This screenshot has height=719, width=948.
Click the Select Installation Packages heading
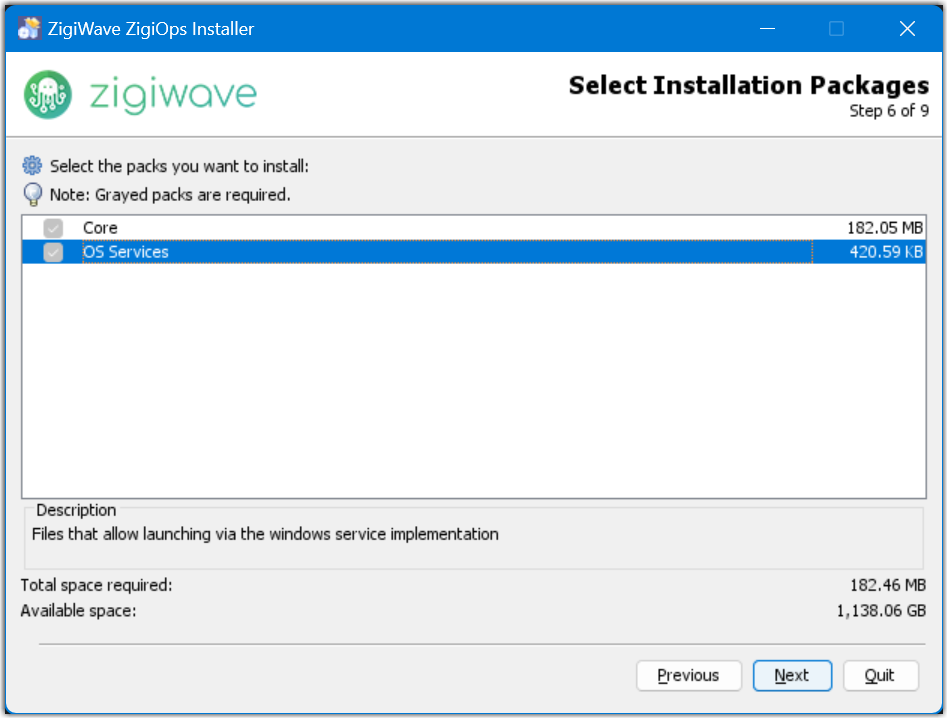tap(748, 86)
